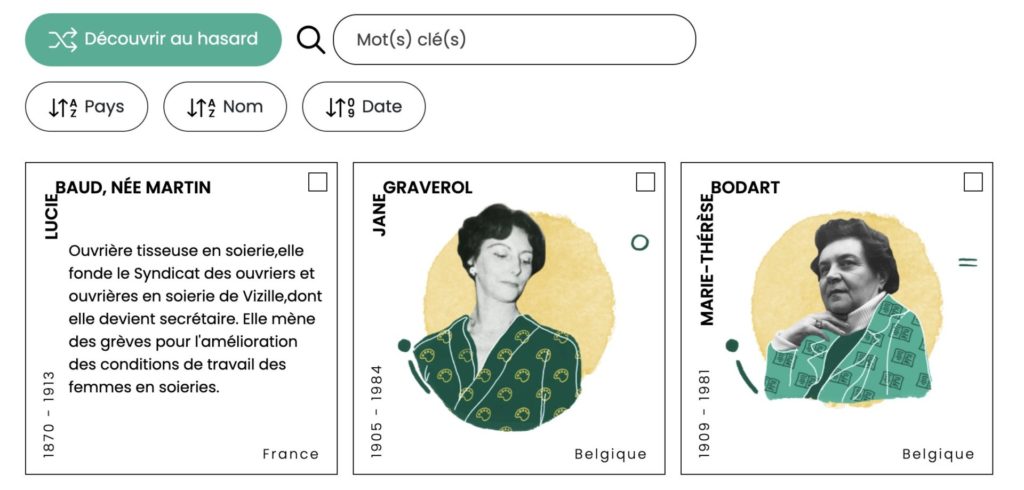Click the A-Z sort icon beside Nom
1024x490 pixels.
point(202,107)
